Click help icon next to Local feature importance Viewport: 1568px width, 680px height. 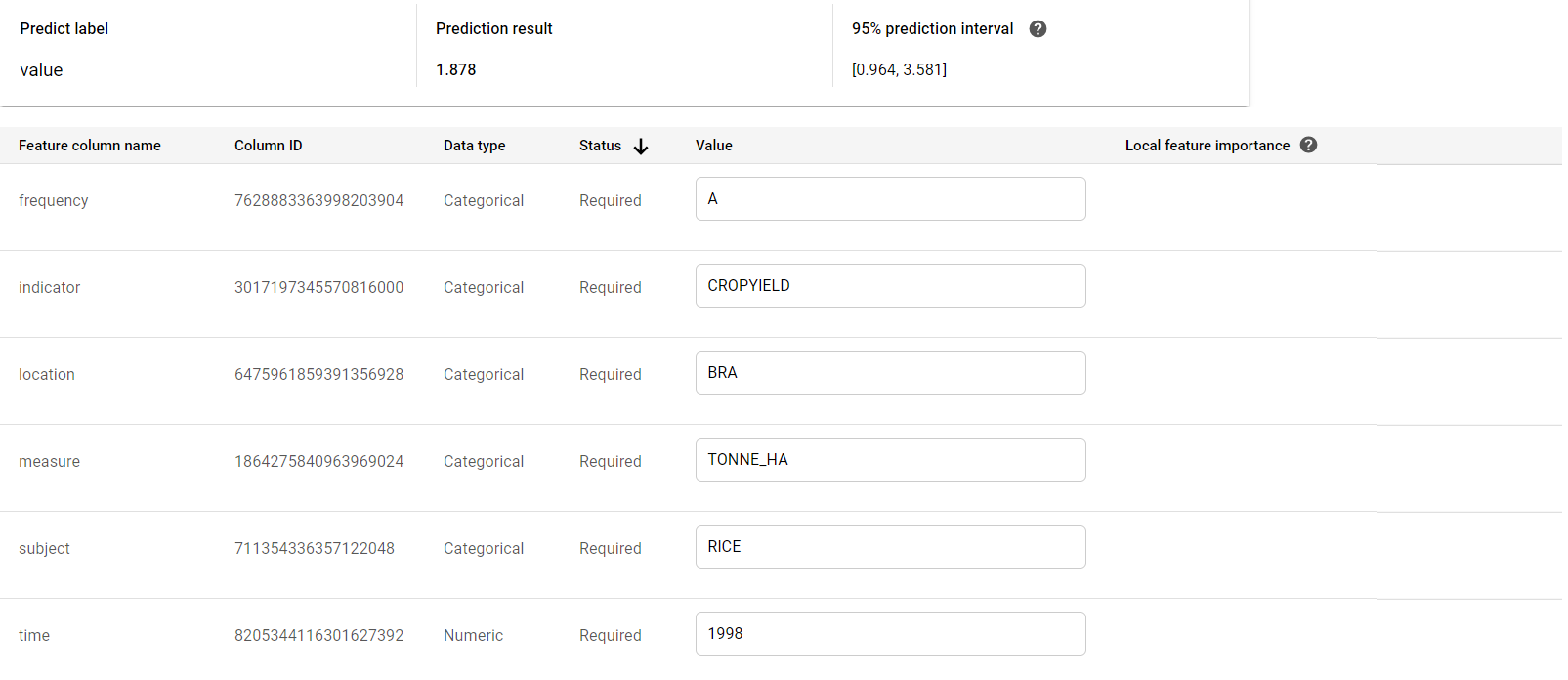(x=1309, y=145)
